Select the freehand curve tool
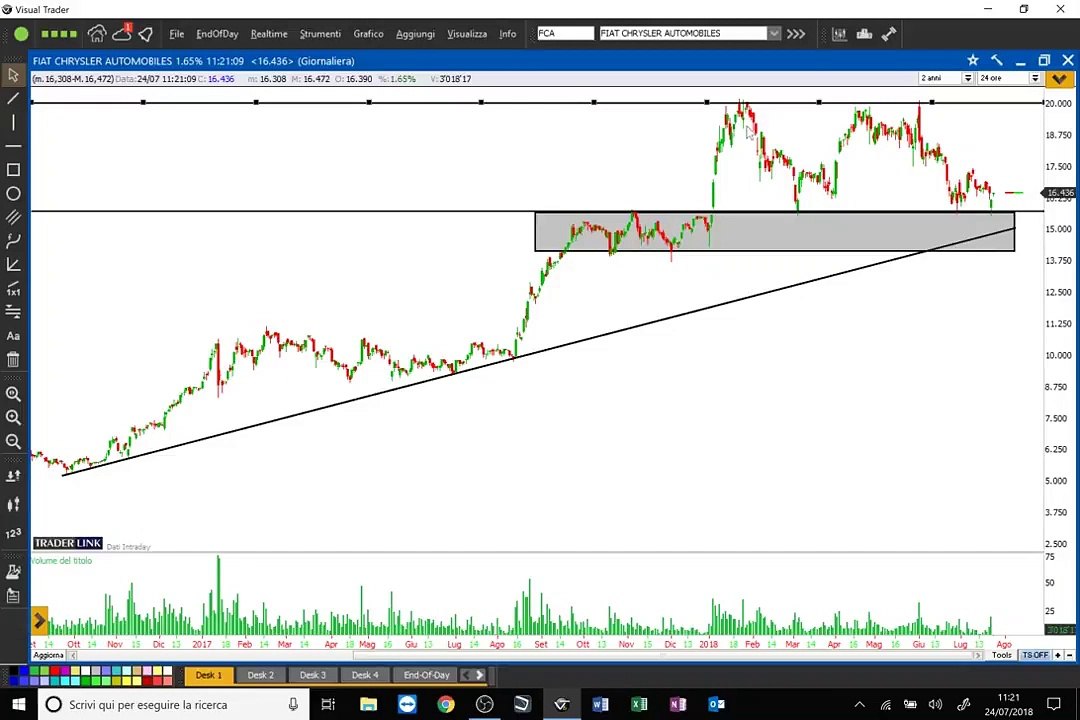 [13, 241]
